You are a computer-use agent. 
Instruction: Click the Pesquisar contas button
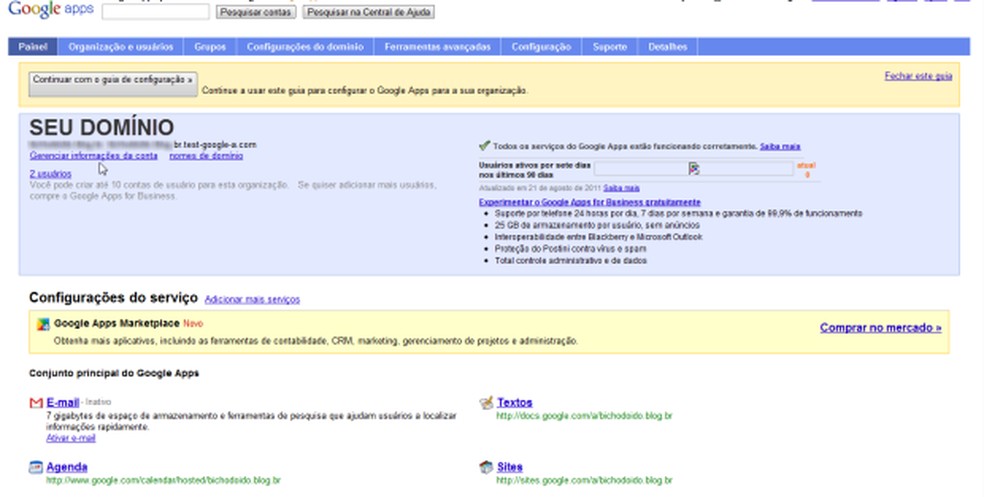tap(255, 12)
